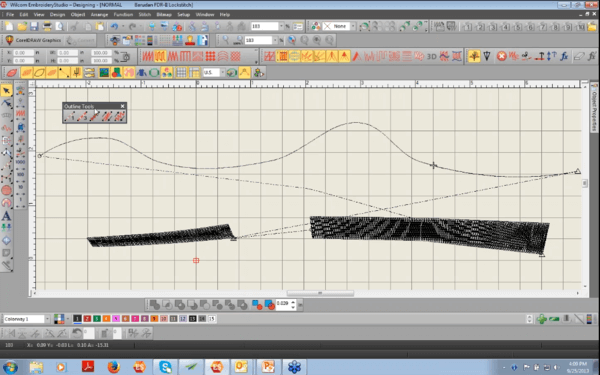Select the red dotted grid stitch type
This screenshot has width=600, height=375.
pos(210,57)
